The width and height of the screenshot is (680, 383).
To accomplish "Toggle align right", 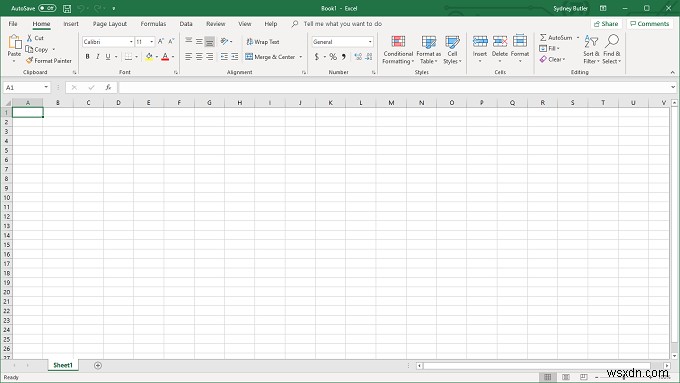I will click(209, 57).
